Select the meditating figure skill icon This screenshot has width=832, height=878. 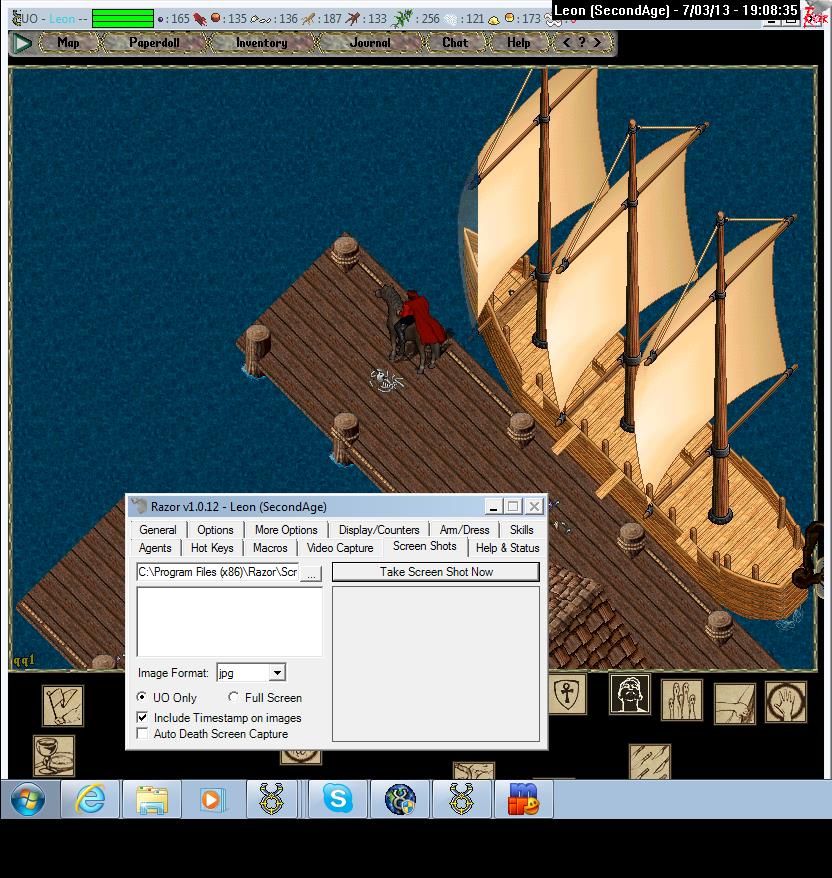click(x=630, y=694)
